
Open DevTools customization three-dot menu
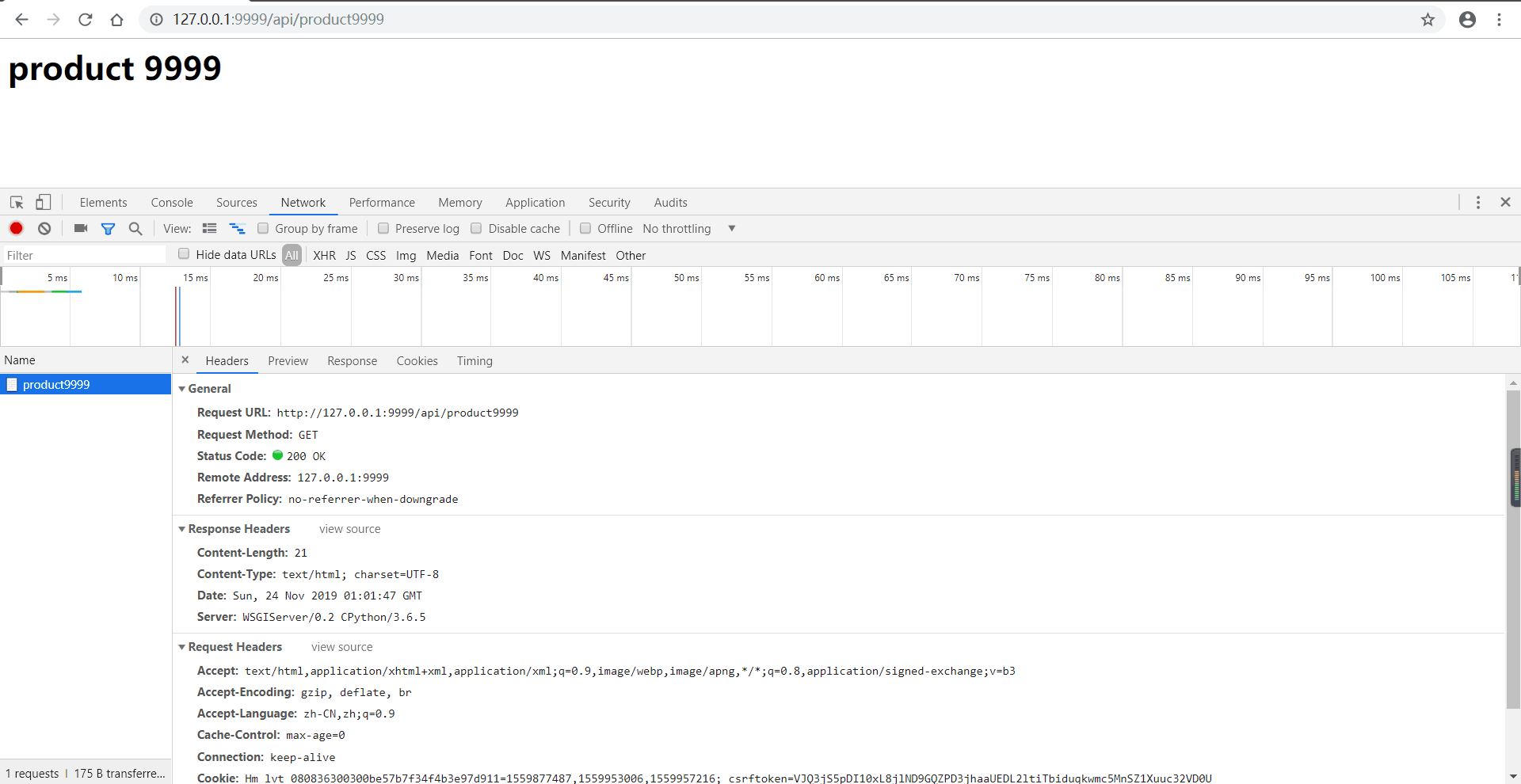pyautogui.click(x=1478, y=202)
